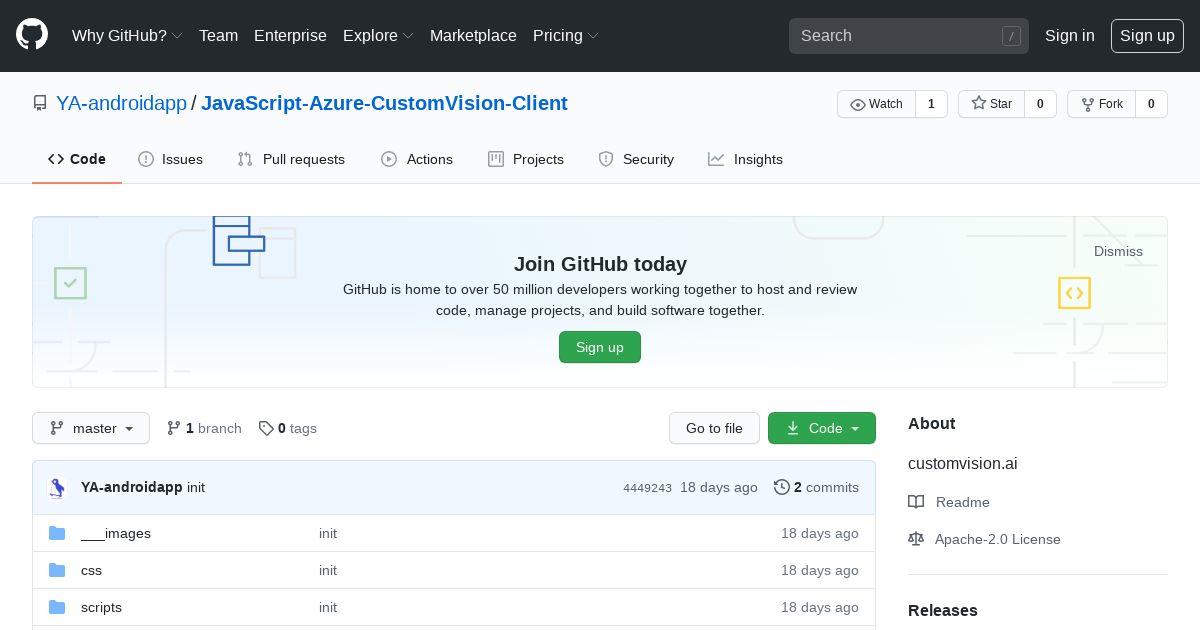Click the Watch button
The height and width of the screenshot is (630, 1200).
(x=876, y=104)
